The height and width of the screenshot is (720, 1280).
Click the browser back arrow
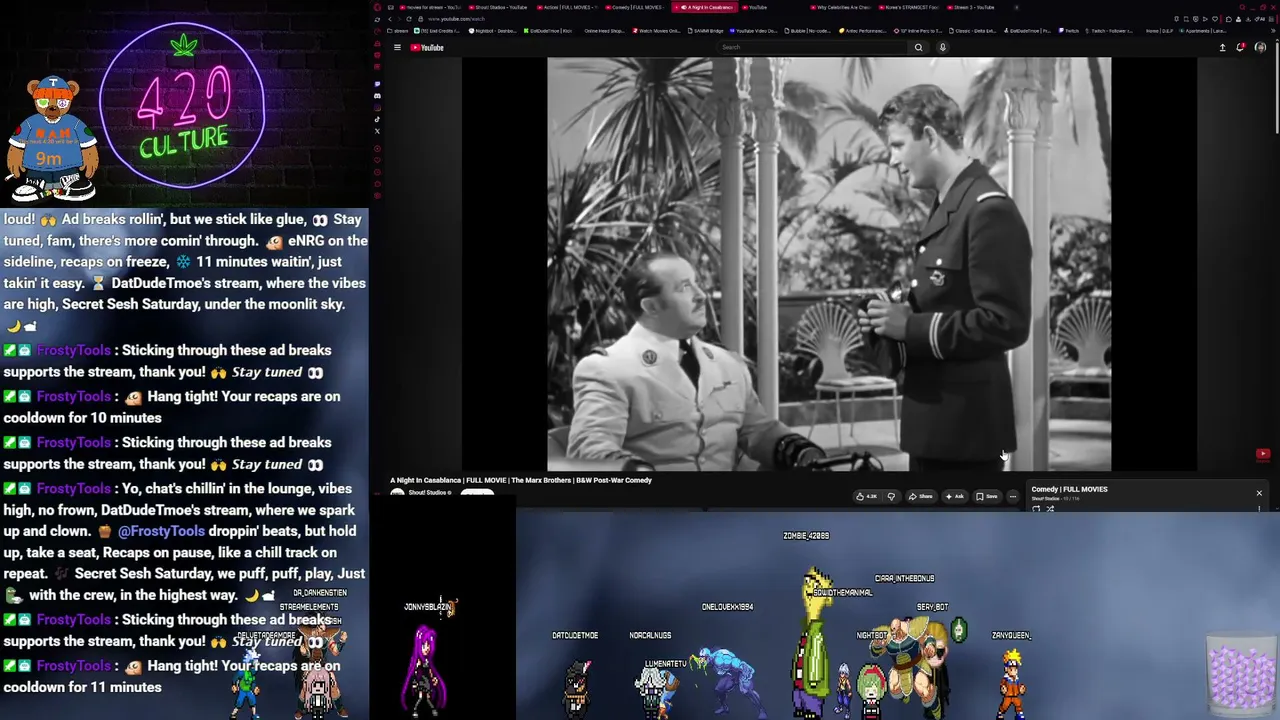(x=390, y=19)
